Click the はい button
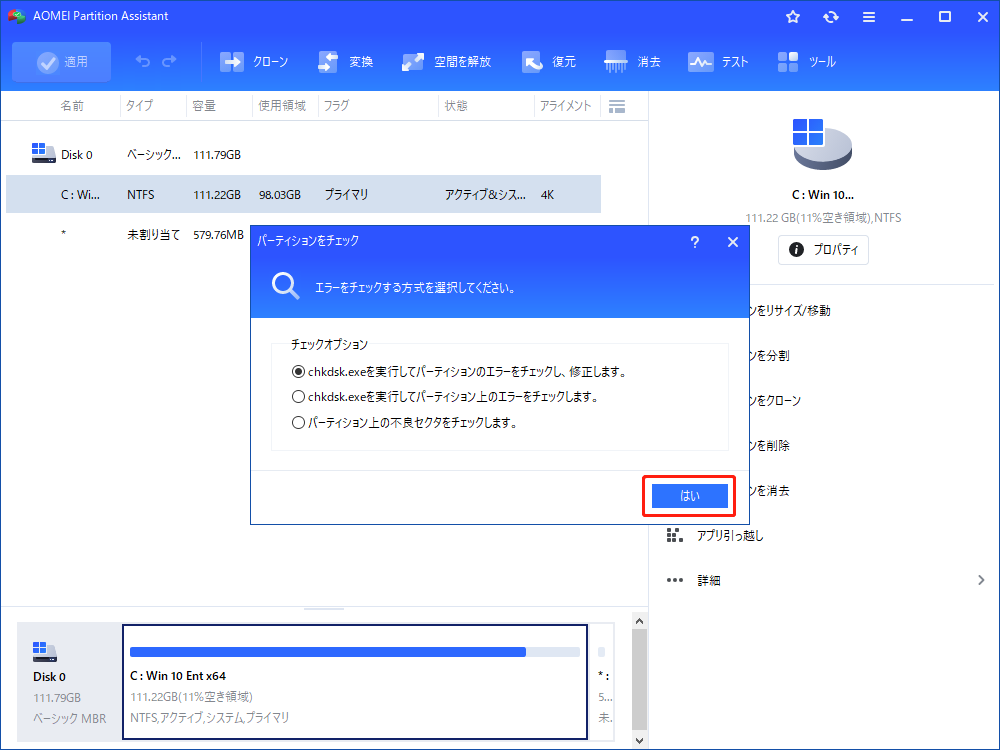 click(689, 496)
